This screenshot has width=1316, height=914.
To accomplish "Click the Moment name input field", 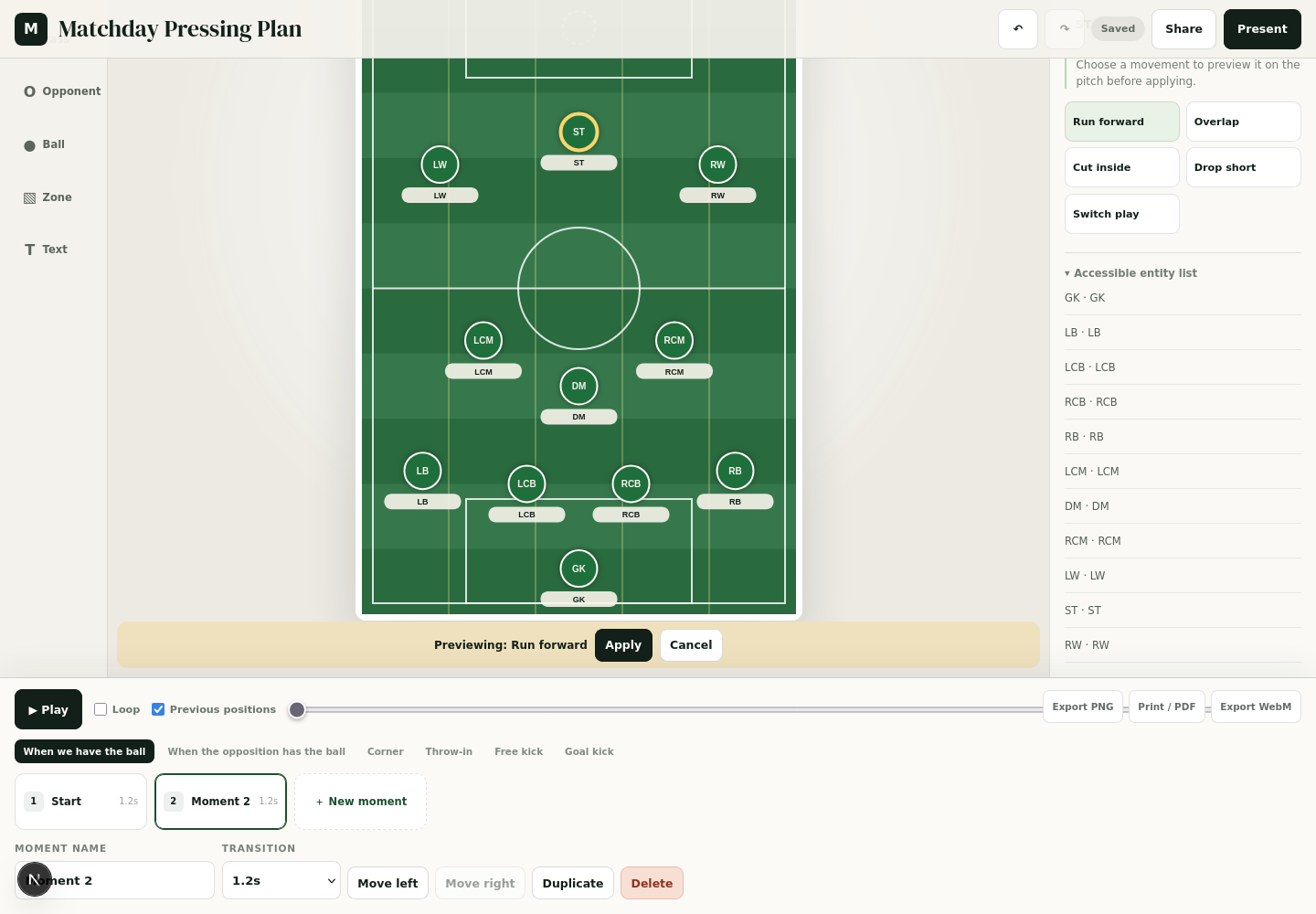I will click(x=114, y=880).
